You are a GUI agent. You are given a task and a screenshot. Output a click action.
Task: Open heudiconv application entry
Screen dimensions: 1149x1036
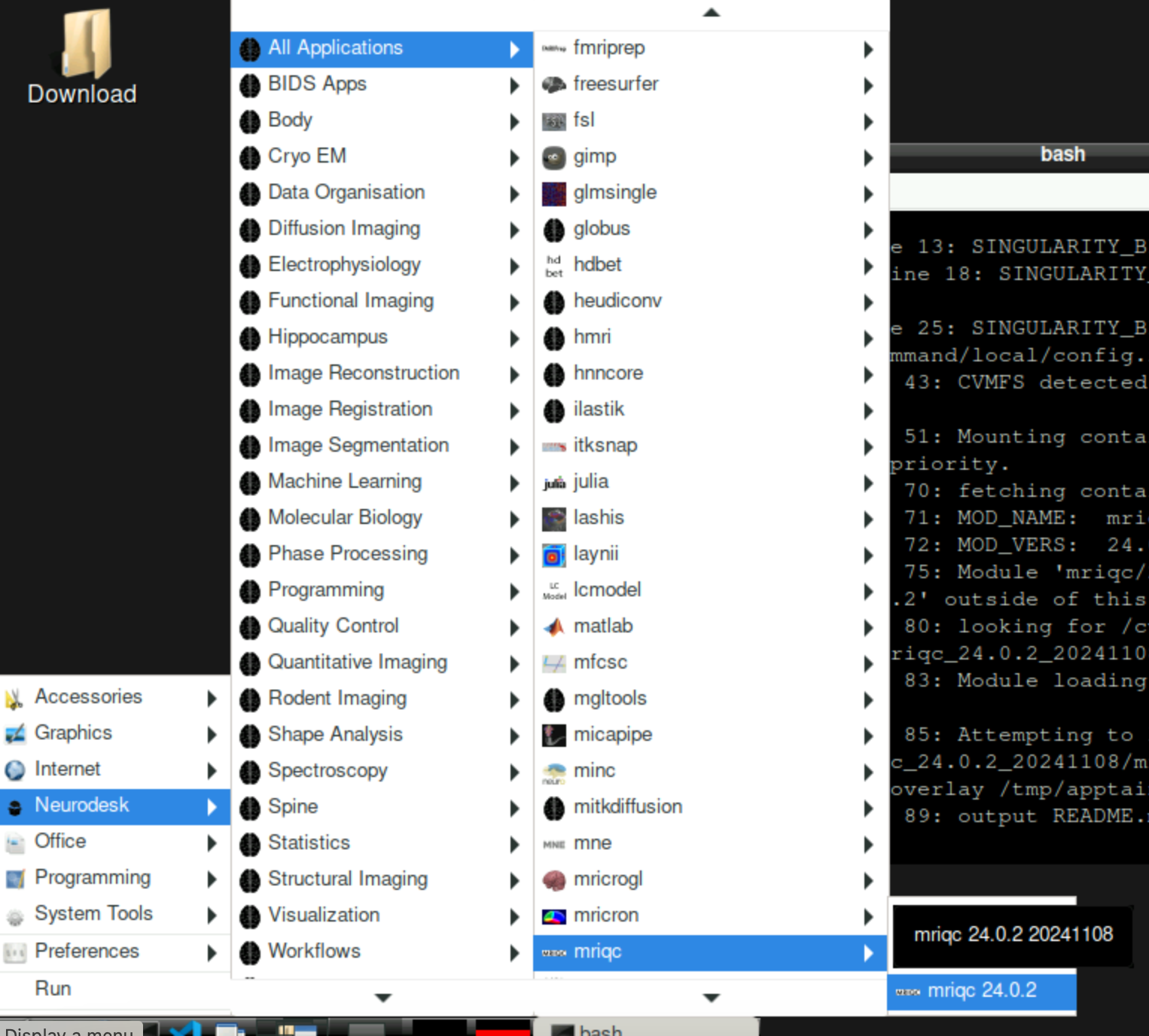pyautogui.click(x=710, y=301)
